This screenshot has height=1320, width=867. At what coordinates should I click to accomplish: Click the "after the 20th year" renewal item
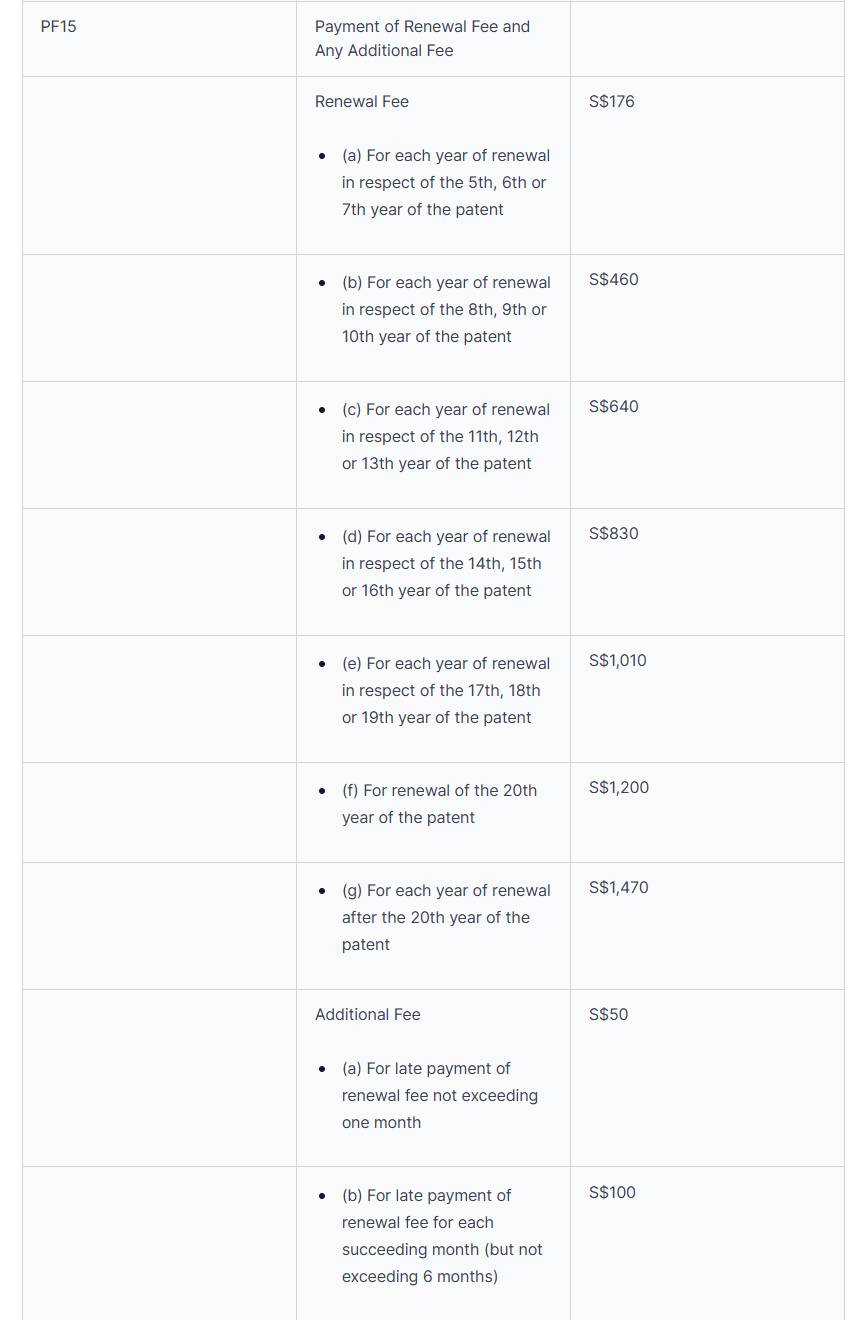pyautogui.click(x=445, y=918)
